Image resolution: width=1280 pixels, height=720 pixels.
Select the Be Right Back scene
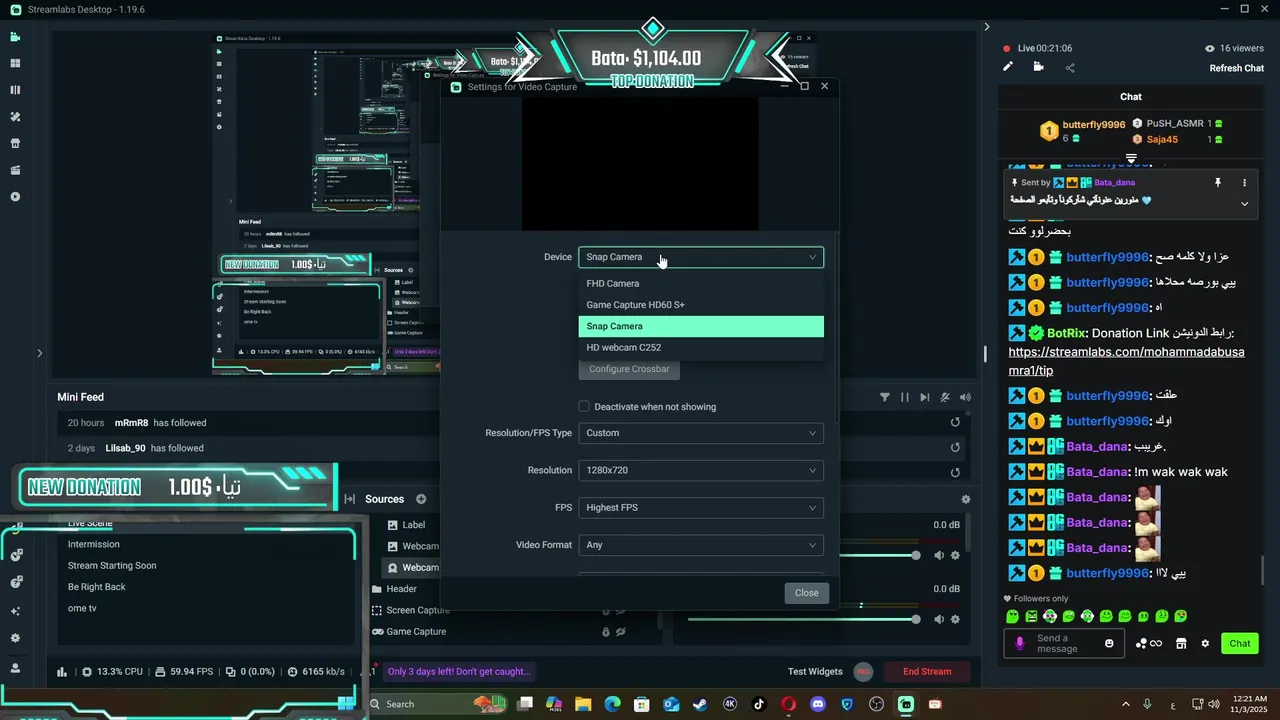pos(97,587)
